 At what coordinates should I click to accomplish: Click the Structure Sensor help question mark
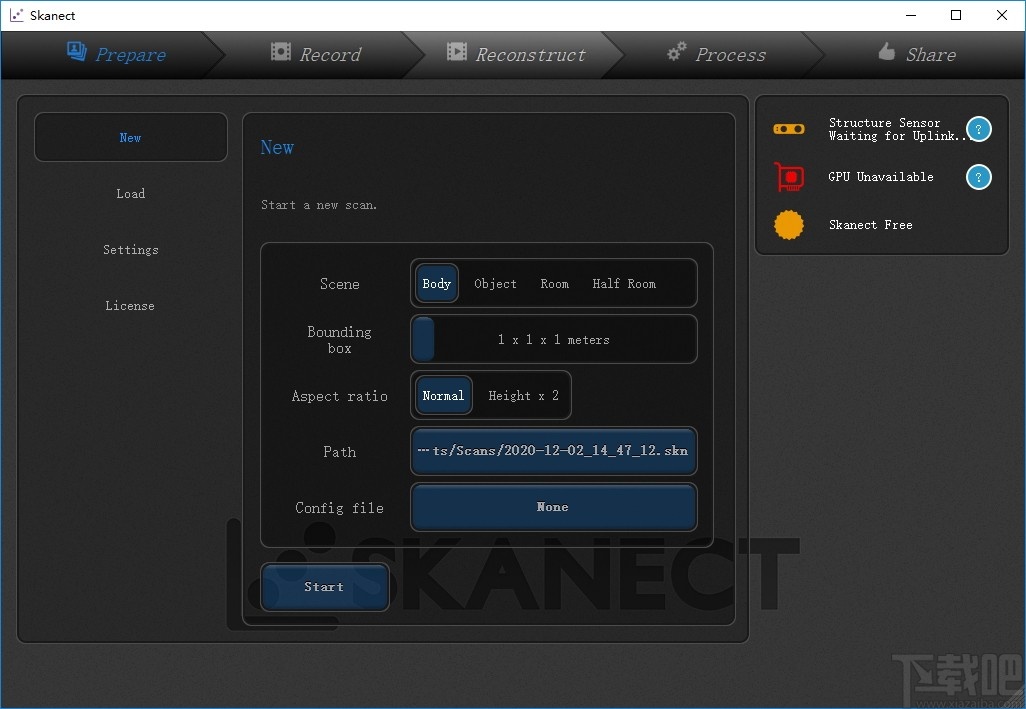[978, 128]
